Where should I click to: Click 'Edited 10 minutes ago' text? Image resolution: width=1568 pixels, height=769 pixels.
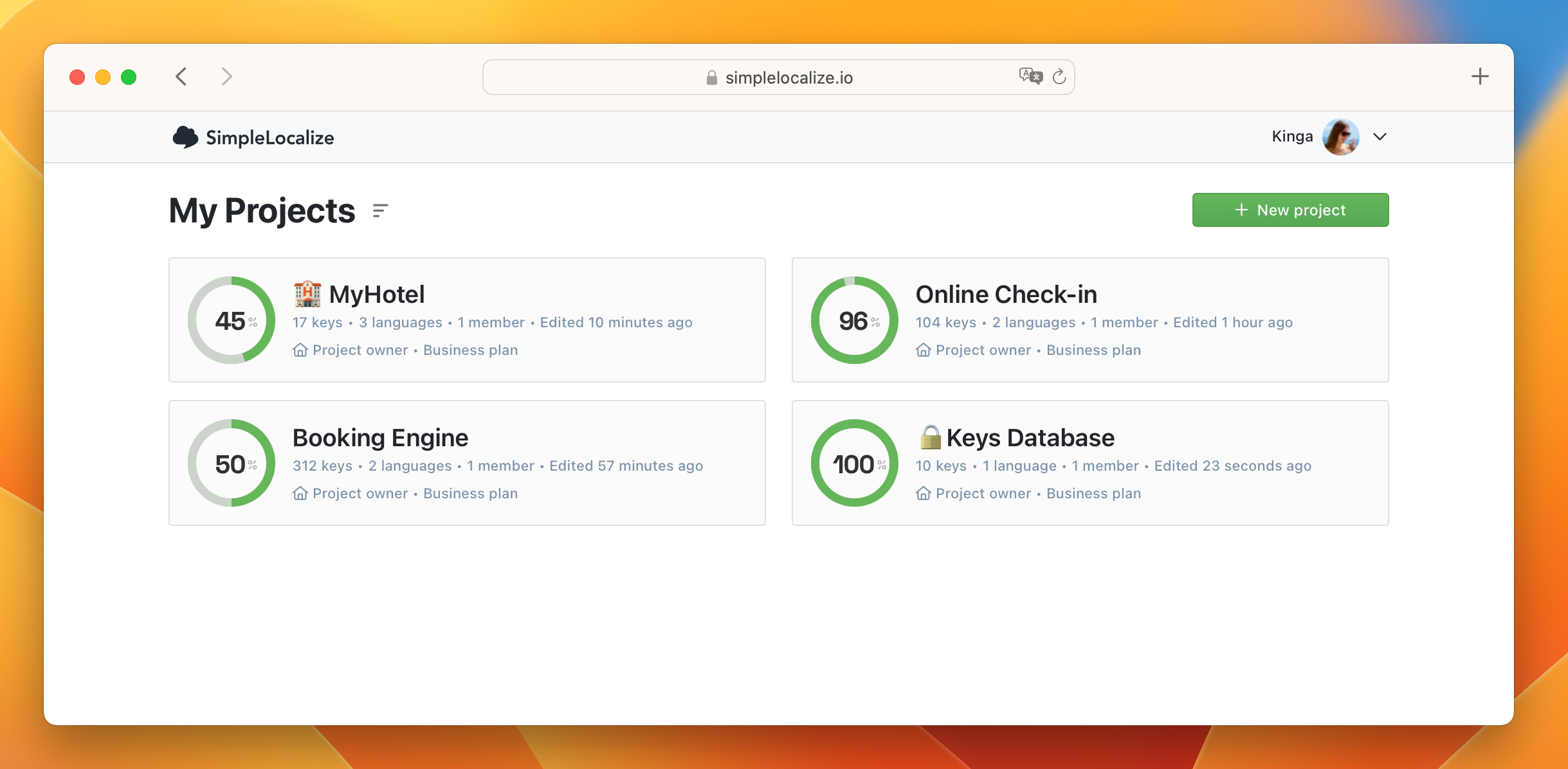point(616,322)
